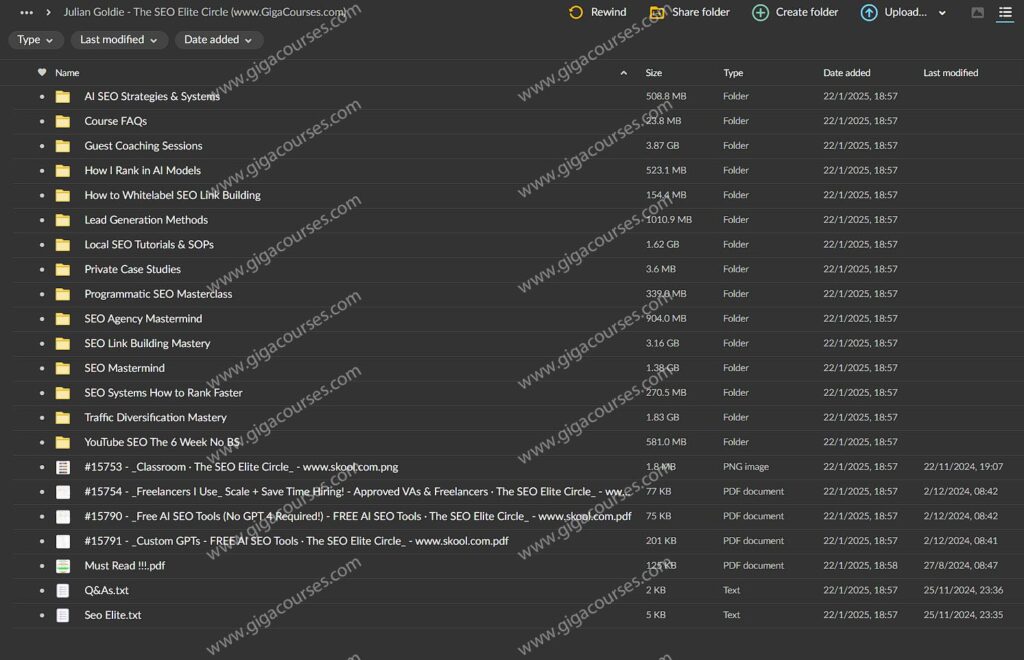This screenshot has height=660, width=1024.
Task: Switch to list view
Action: click(1005, 13)
